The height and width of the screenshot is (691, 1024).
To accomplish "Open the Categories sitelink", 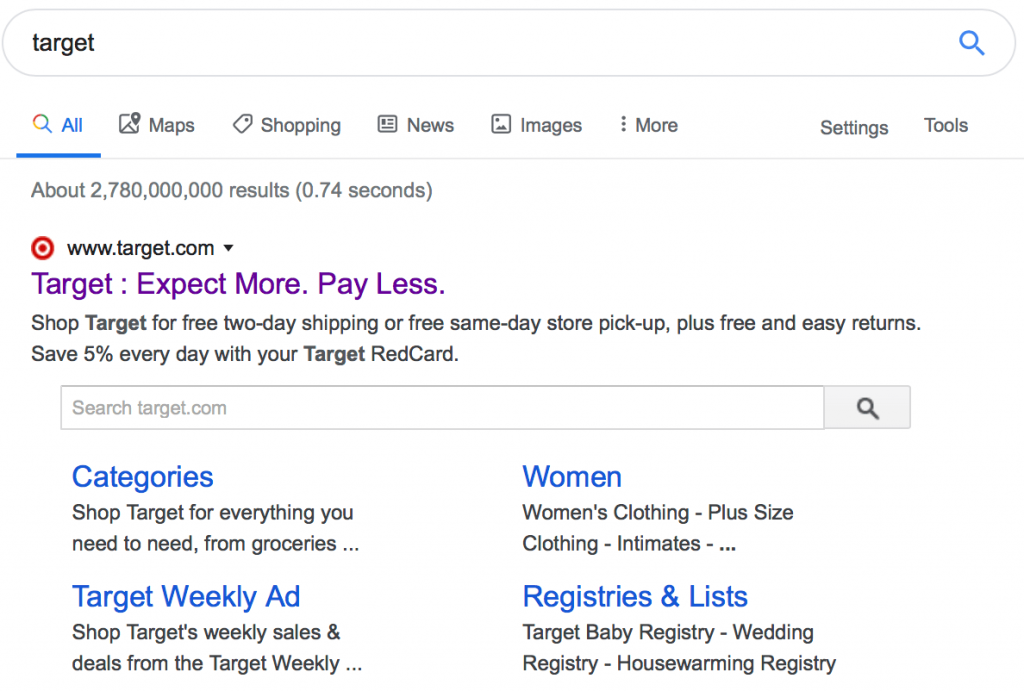I will click(142, 477).
